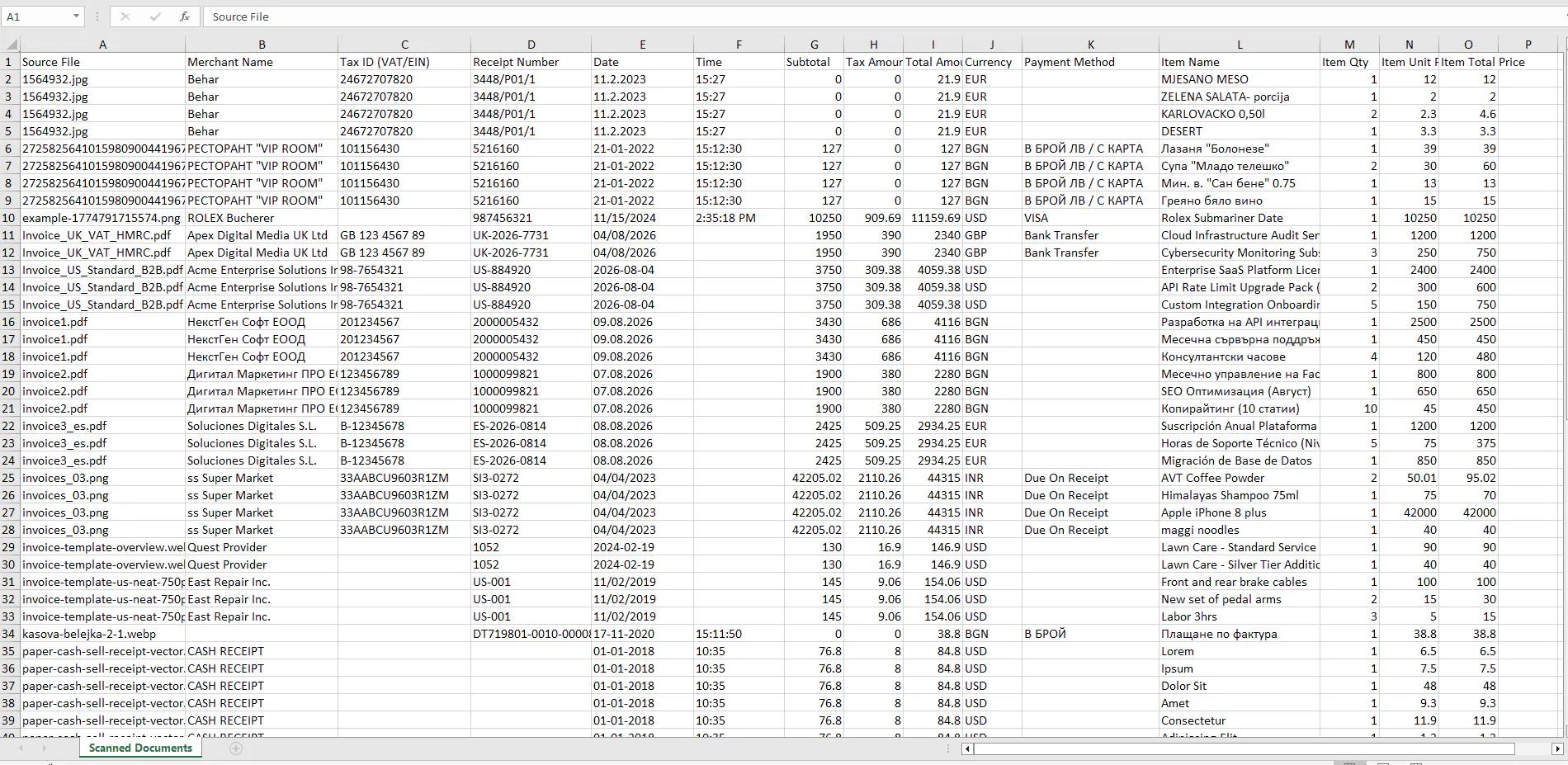This screenshot has height=765, width=1568.
Task: Click the previous sheet navigation arrow
Action: pos(21,748)
